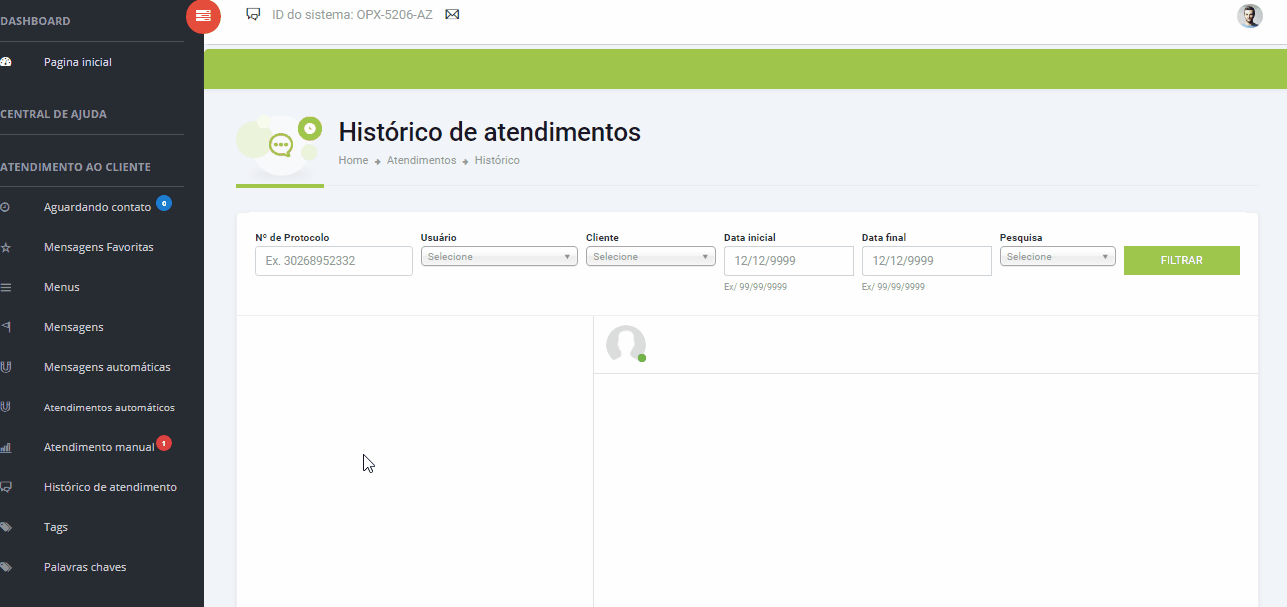Click the Data inicial date field

click(x=788, y=261)
